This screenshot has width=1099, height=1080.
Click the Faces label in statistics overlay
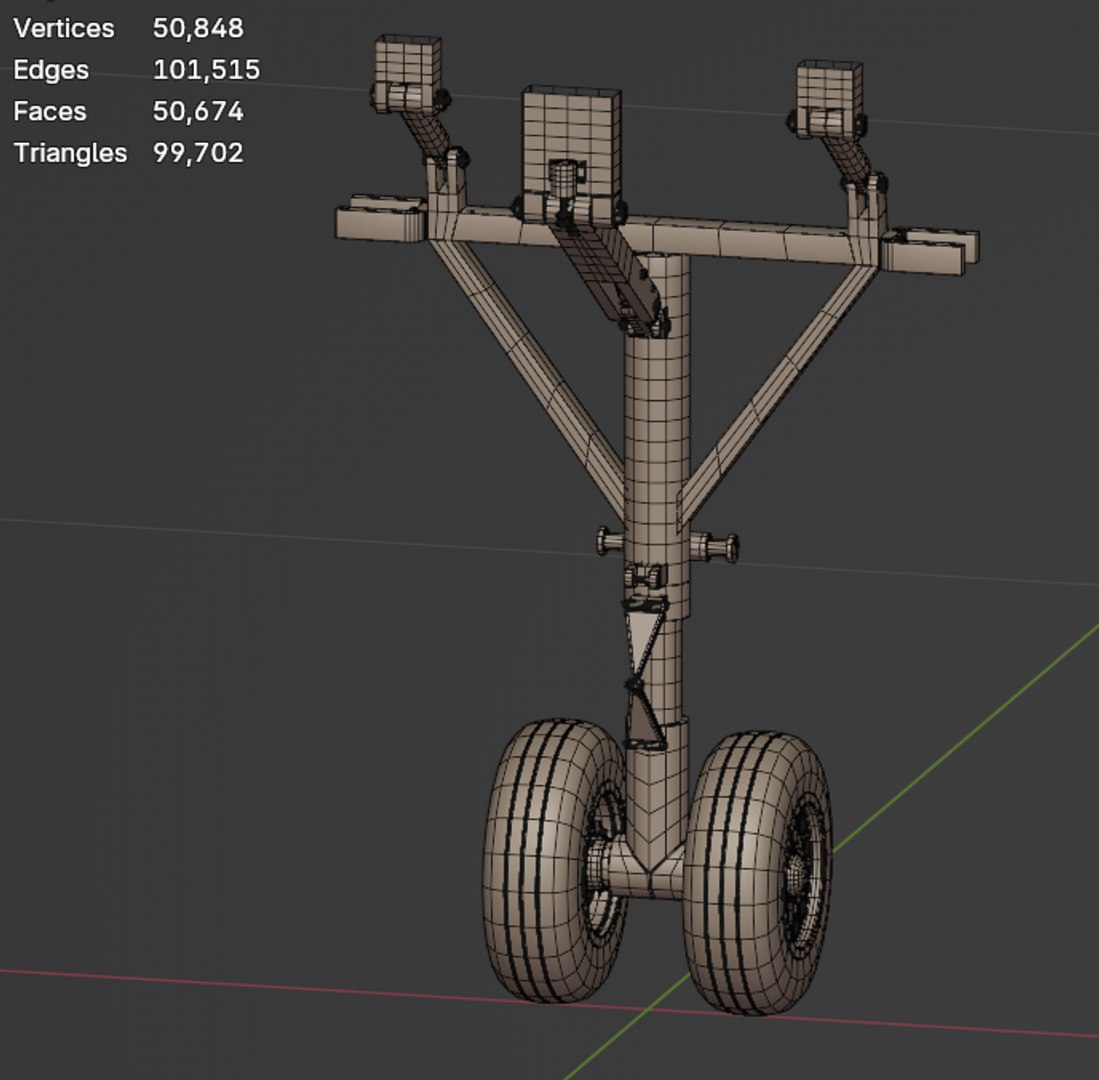coord(50,111)
